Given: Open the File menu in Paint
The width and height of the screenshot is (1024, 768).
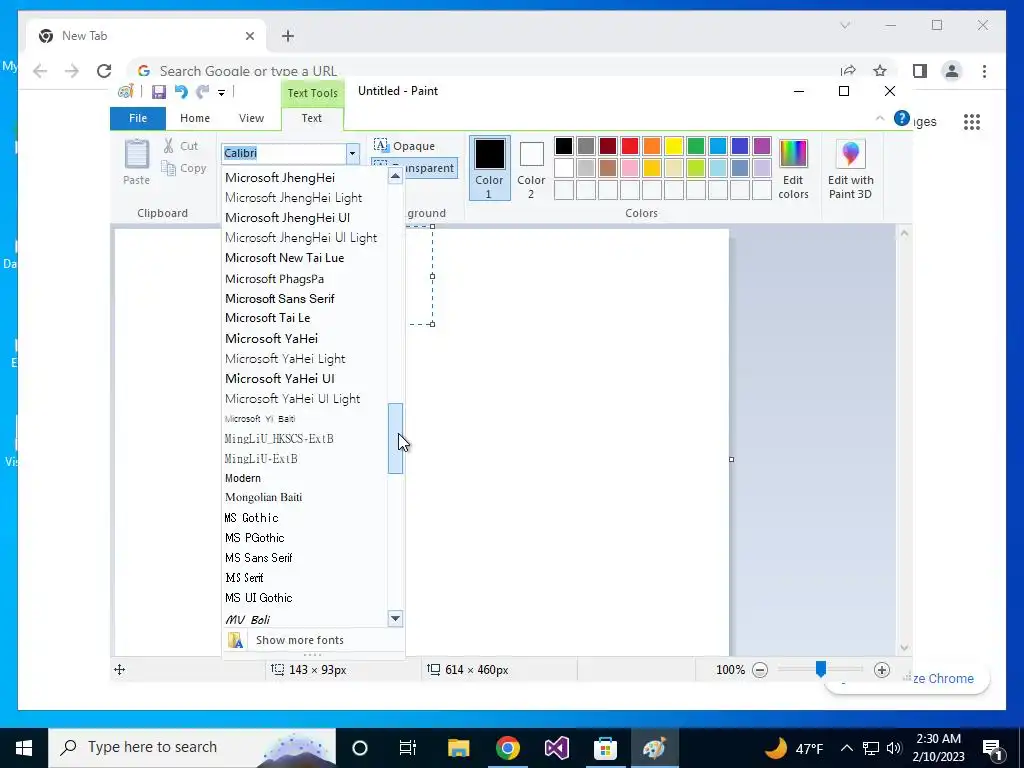Looking at the screenshot, I should (x=138, y=118).
